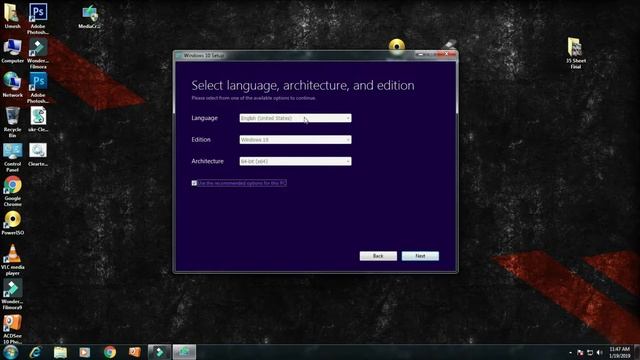Click the Back button

378,256
